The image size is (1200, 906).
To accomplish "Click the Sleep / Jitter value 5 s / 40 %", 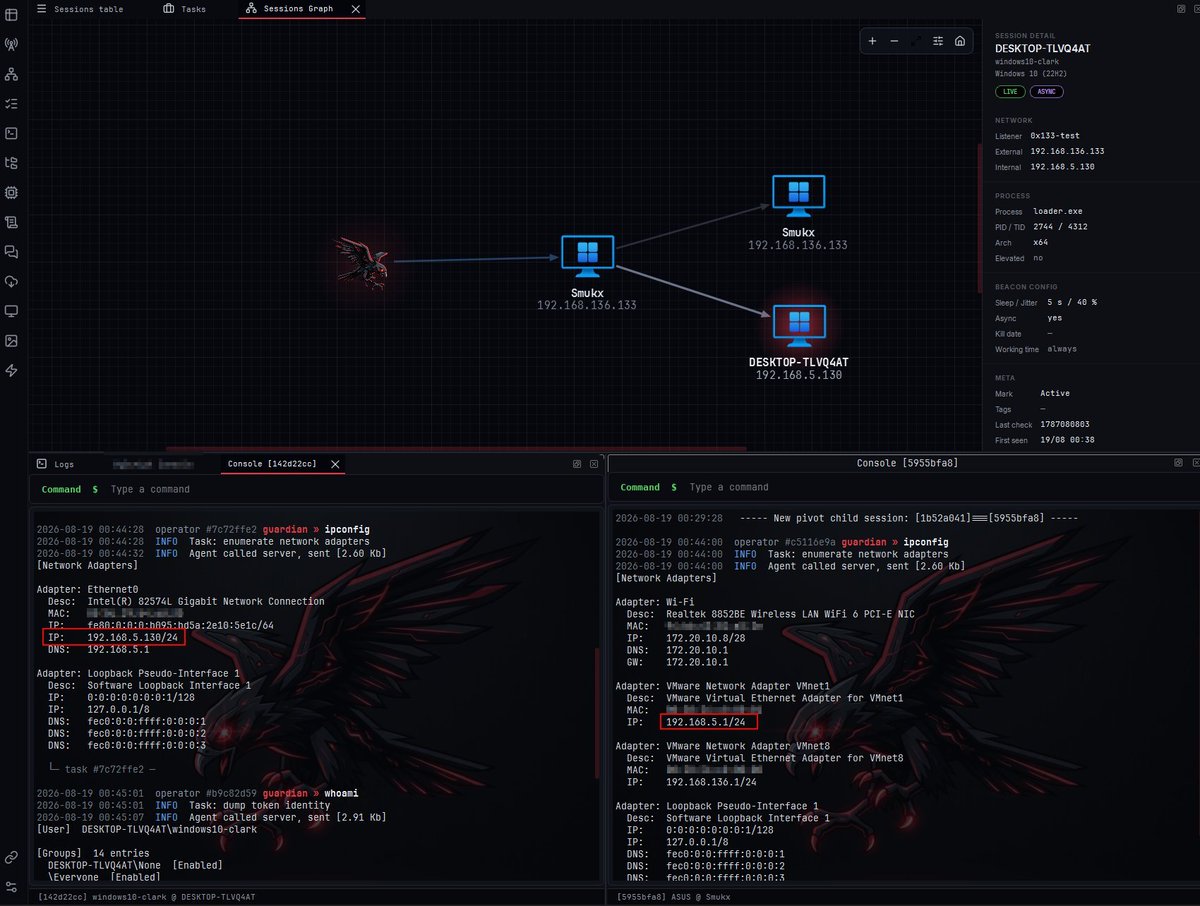I will pos(1072,302).
